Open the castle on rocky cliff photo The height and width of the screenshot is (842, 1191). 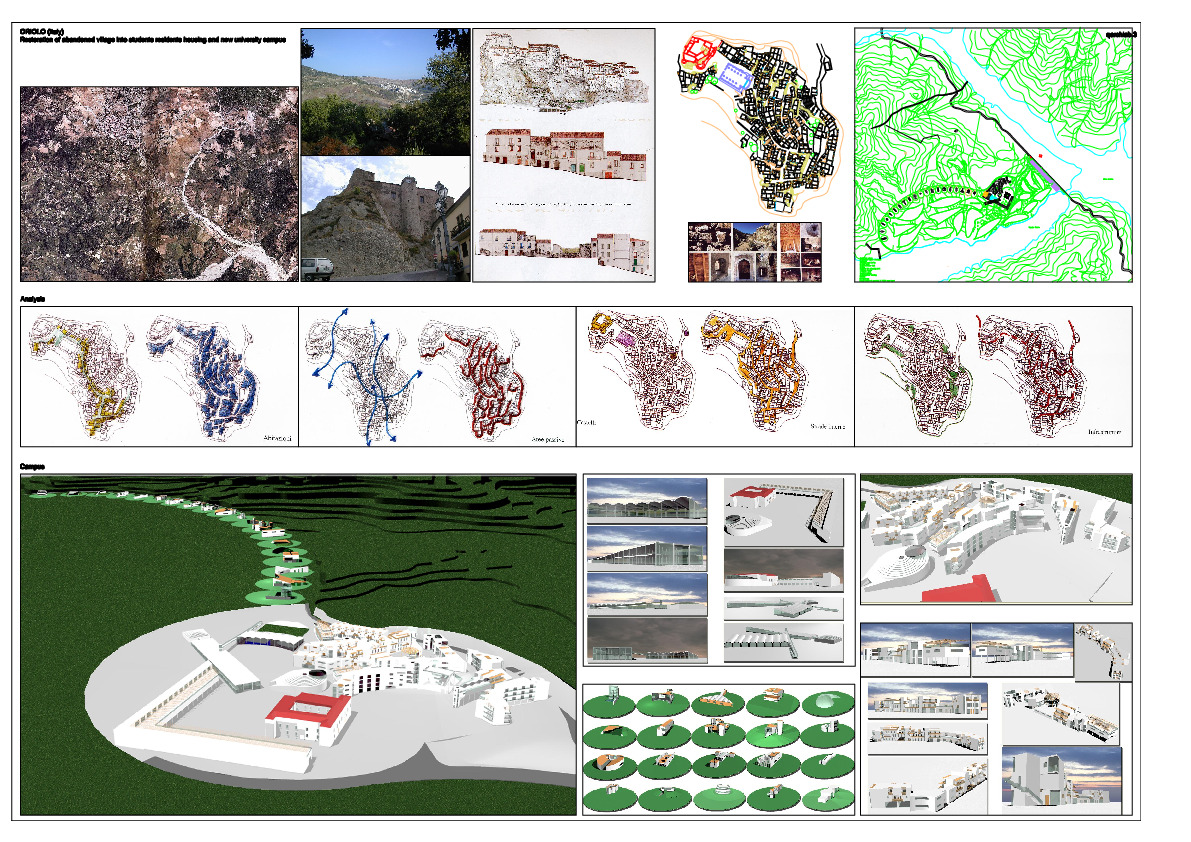click(385, 219)
